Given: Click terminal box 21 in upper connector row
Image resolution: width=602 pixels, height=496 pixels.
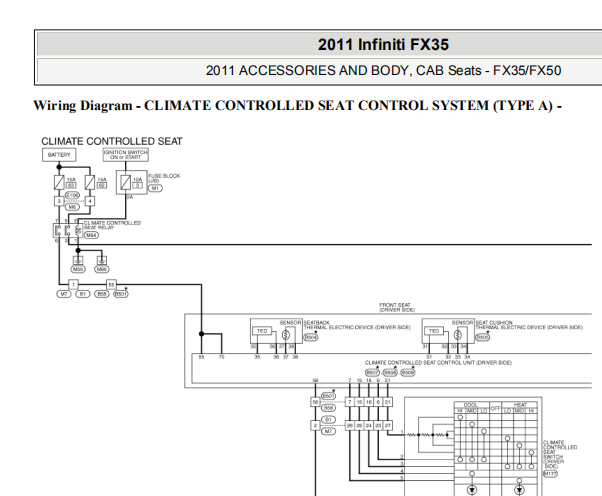Looking at the screenshot, I should tap(388, 402).
